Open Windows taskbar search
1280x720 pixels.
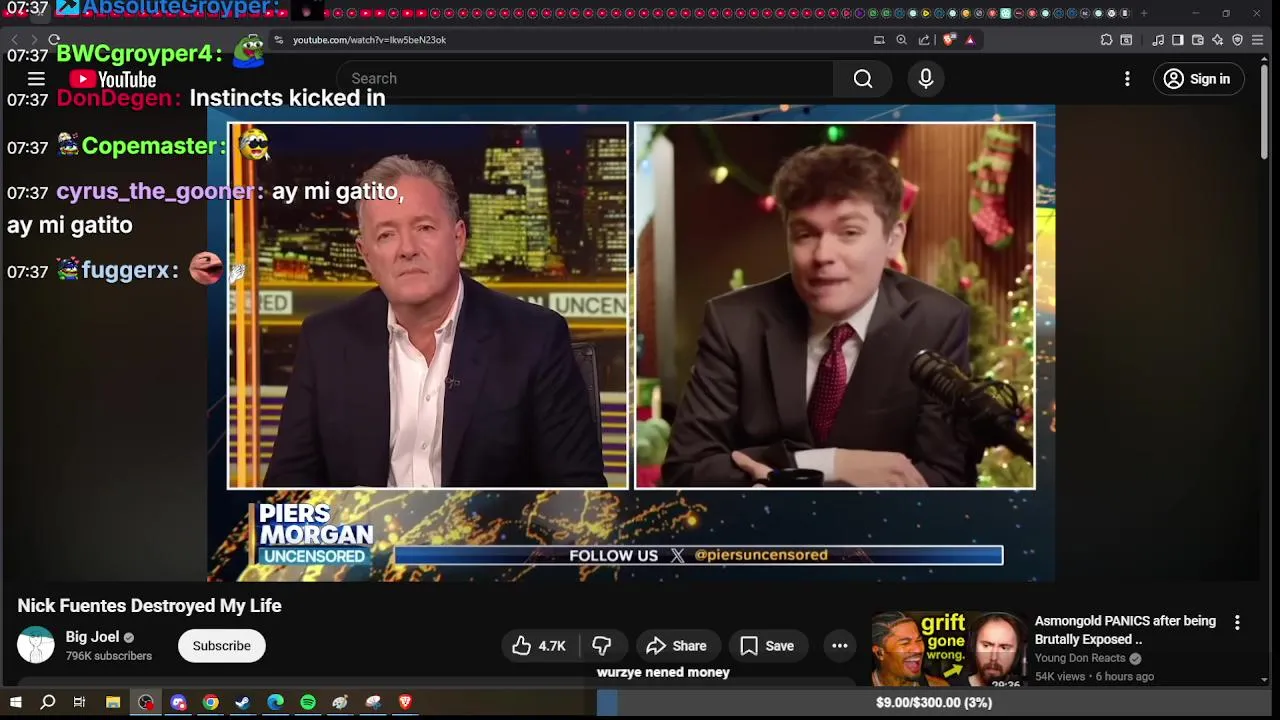(x=47, y=703)
